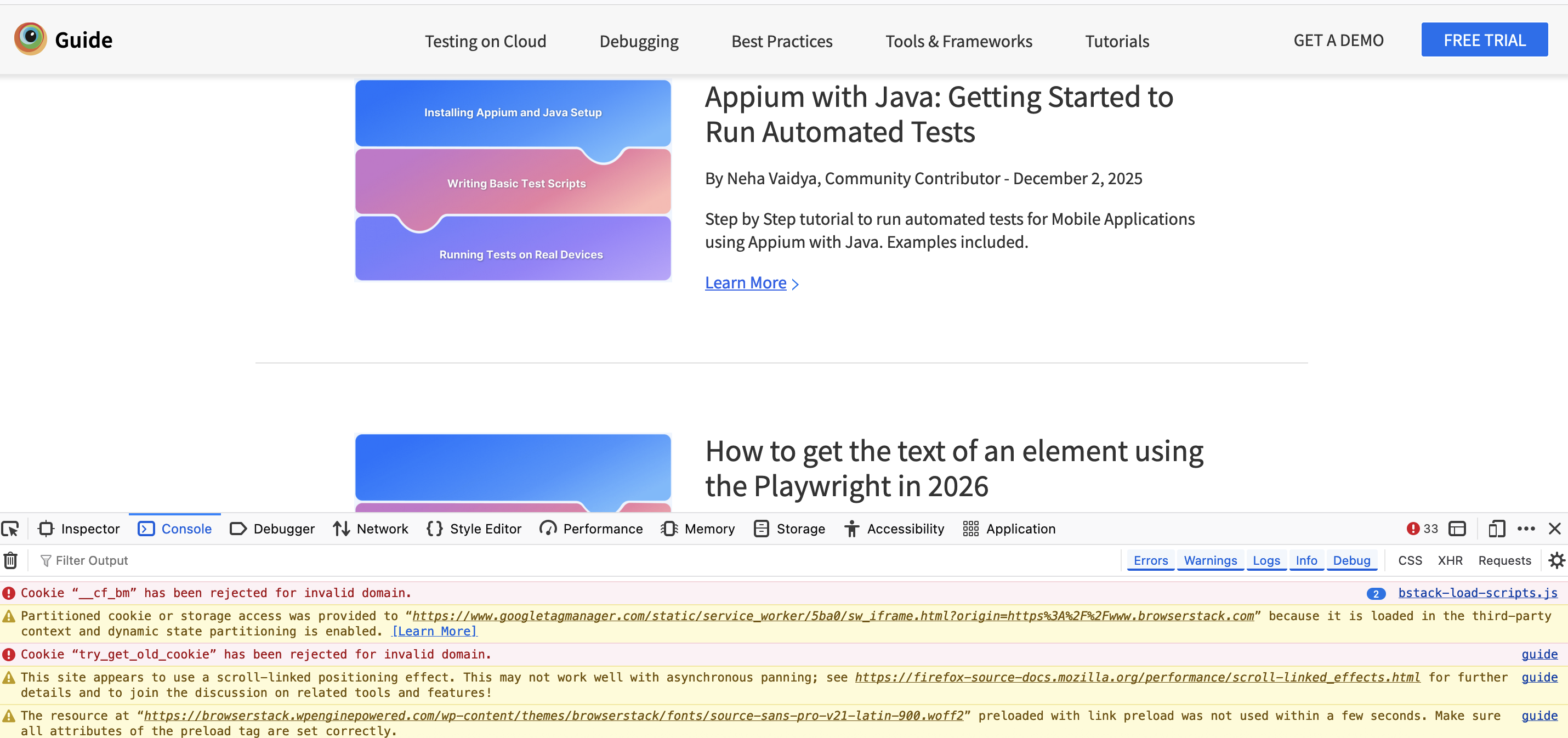The width and height of the screenshot is (1568, 738).
Task: Select the element picker tool
Action: pyautogui.click(x=10, y=529)
